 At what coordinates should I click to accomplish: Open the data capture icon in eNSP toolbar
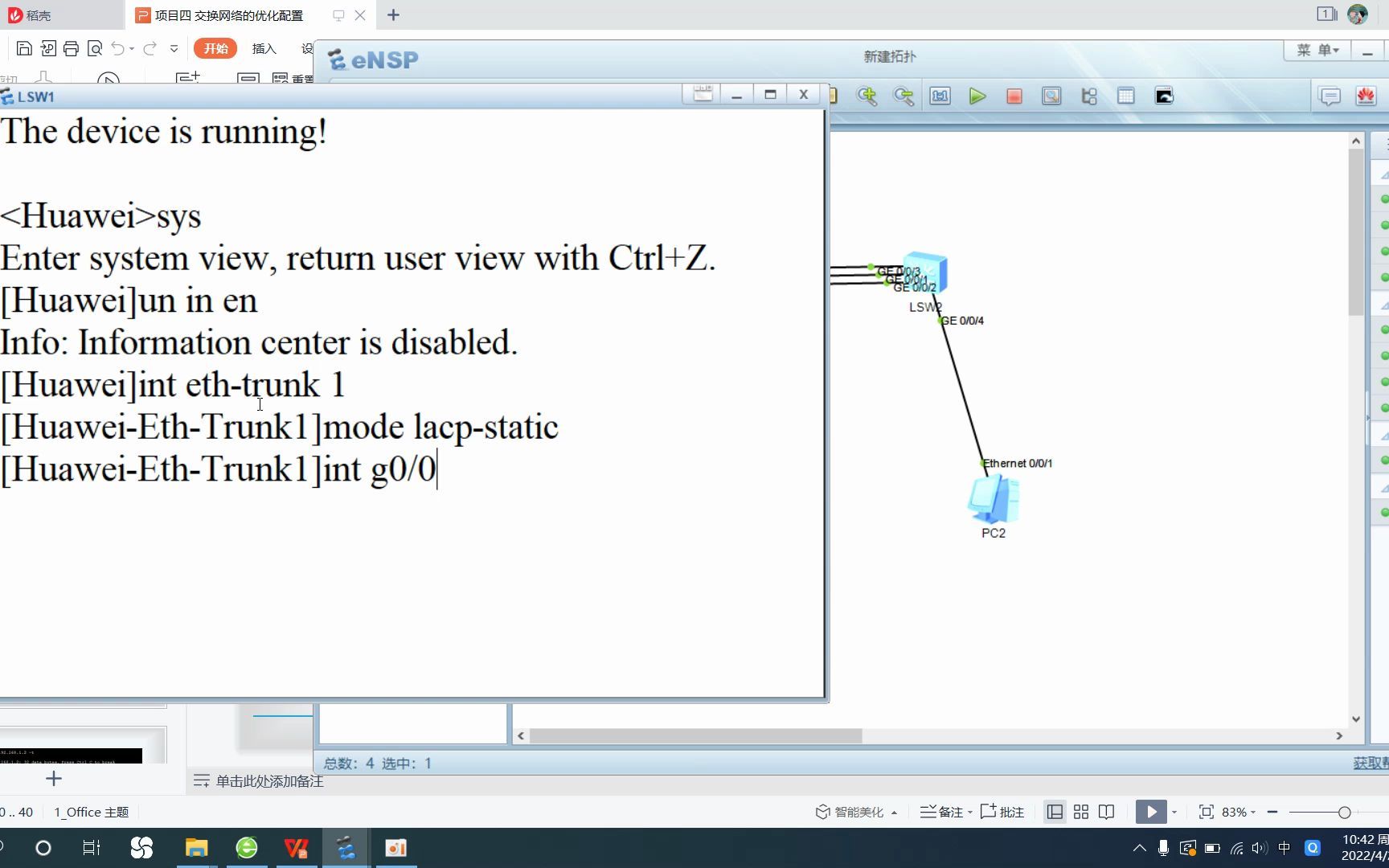pos(1051,96)
